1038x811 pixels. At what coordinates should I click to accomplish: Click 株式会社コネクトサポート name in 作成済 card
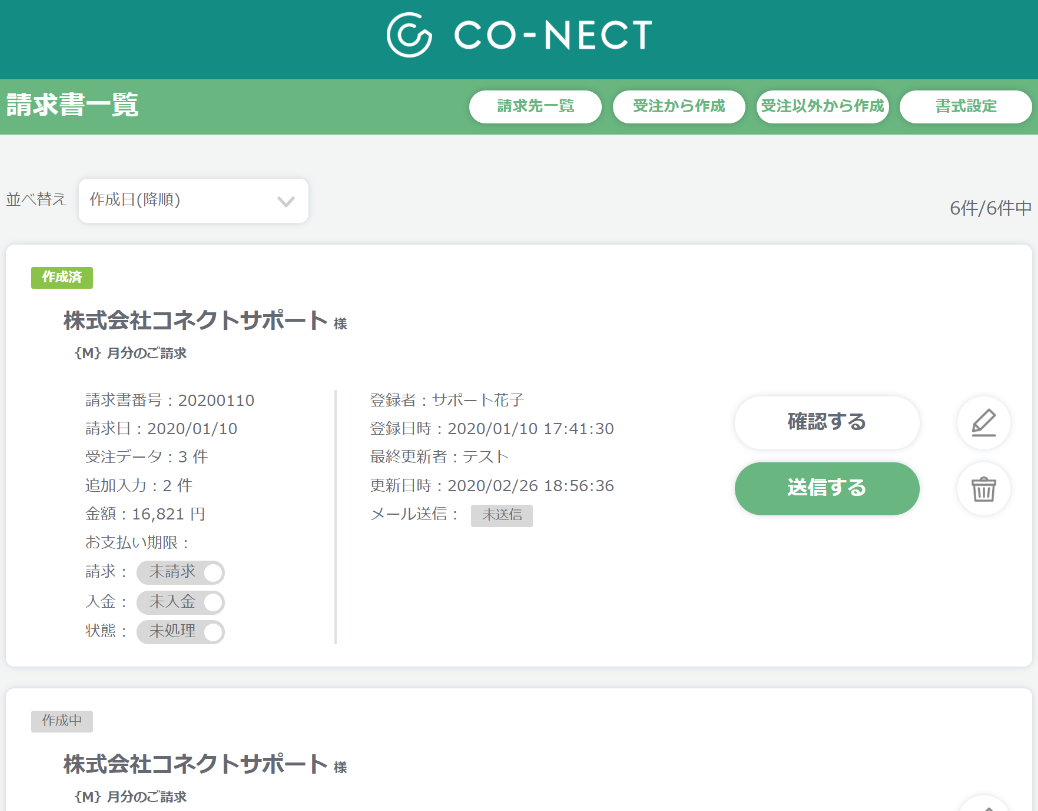click(x=195, y=320)
